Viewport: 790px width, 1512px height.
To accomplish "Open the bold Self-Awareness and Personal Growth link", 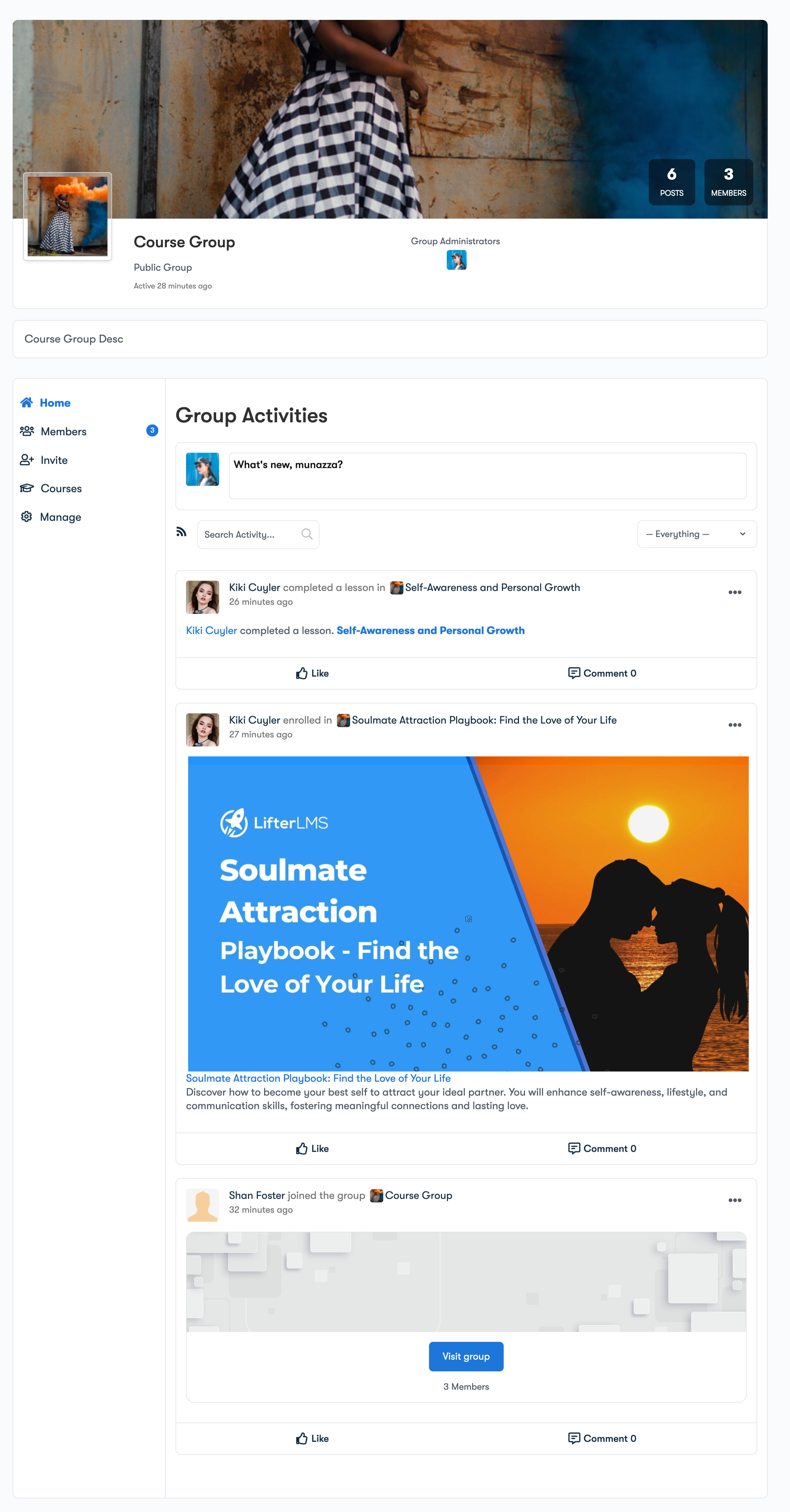I will [431, 630].
